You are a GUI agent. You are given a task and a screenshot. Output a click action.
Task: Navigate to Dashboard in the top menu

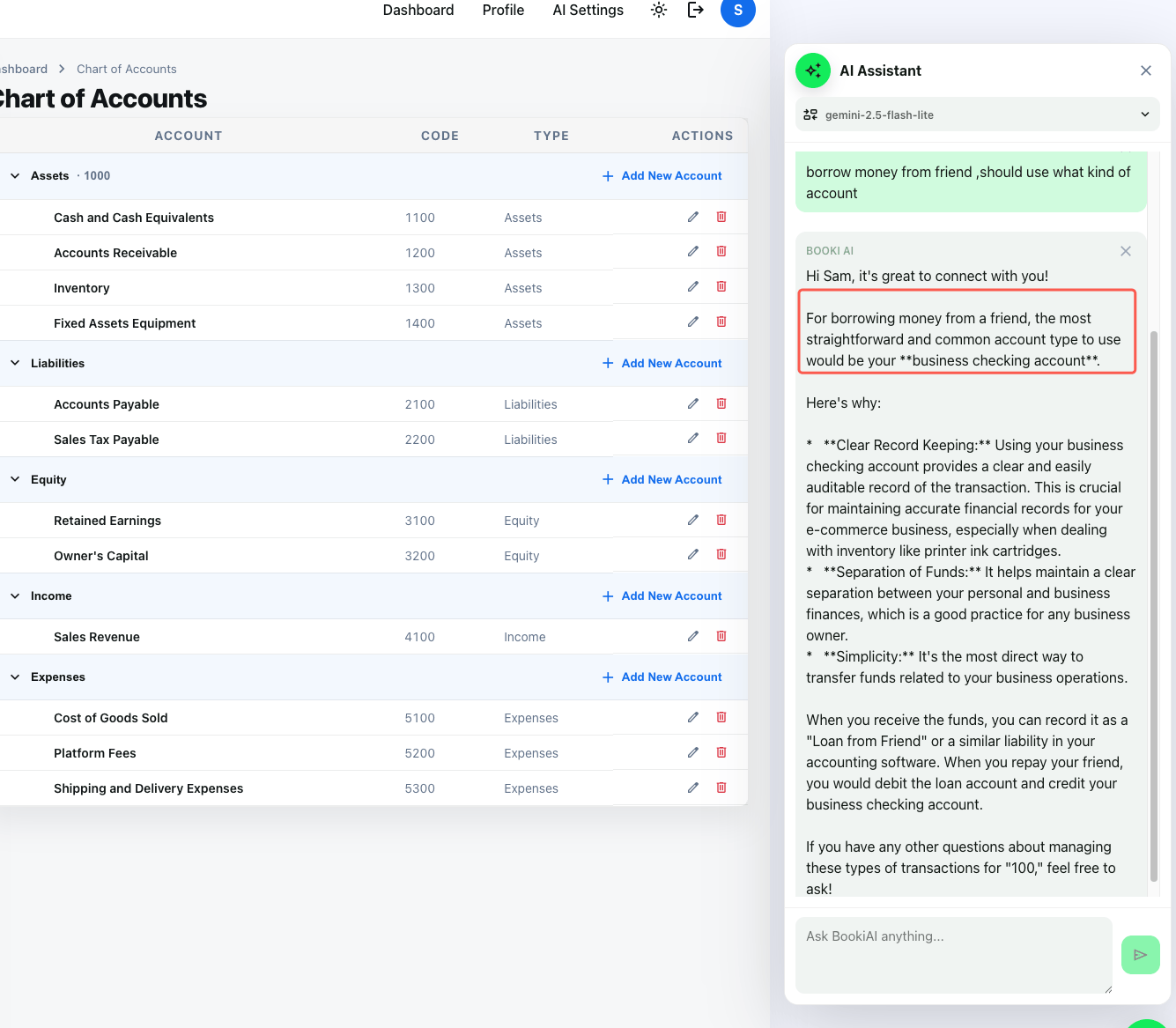point(418,10)
